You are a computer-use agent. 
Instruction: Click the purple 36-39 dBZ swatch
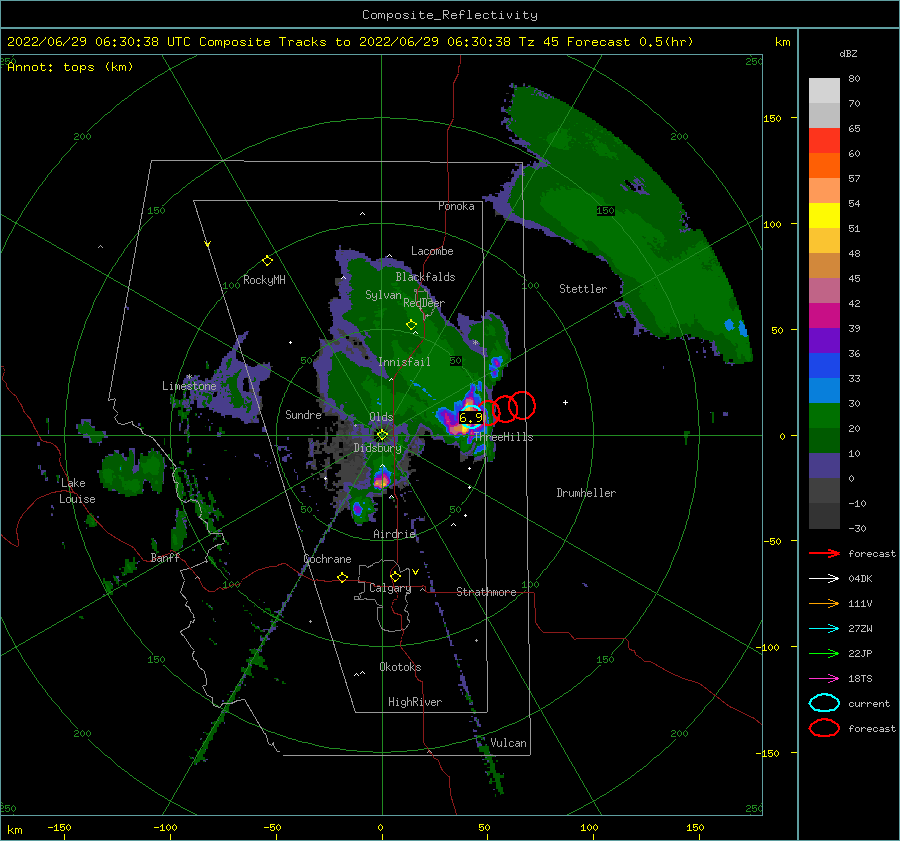click(x=824, y=341)
